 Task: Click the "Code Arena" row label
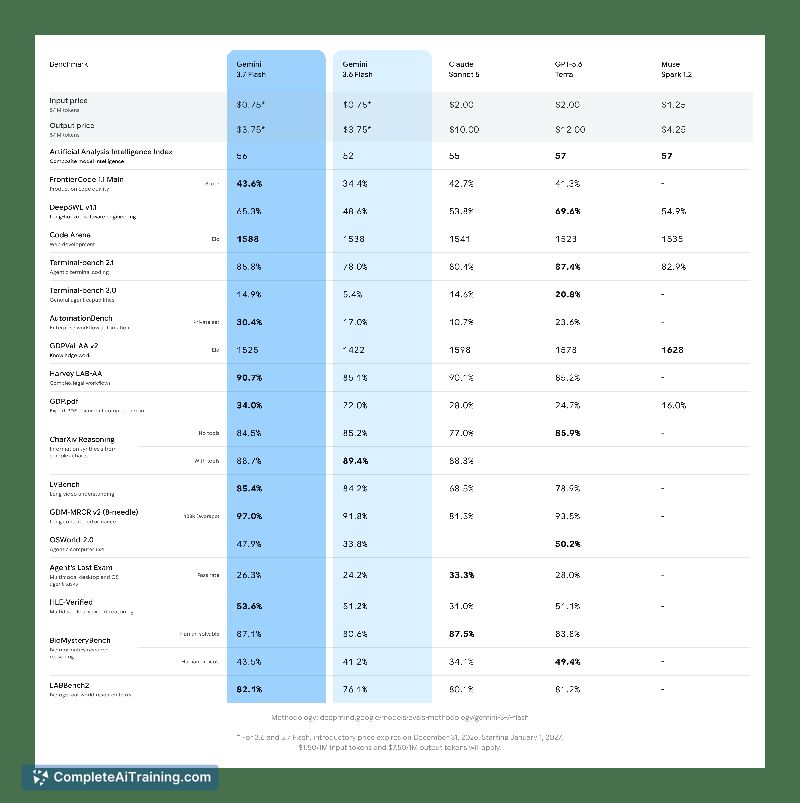pyautogui.click(x=70, y=235)
